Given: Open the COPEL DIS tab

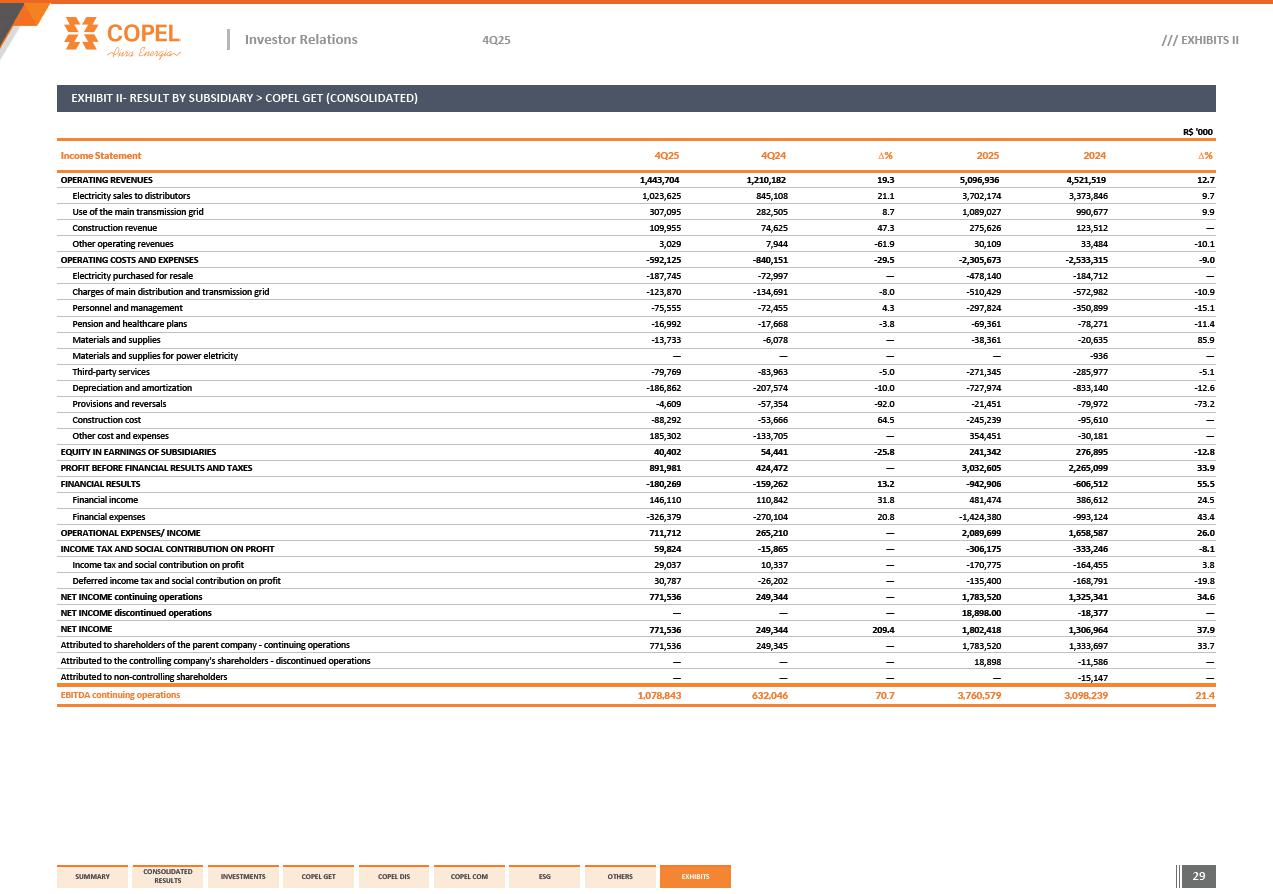Looking at the screenshot, I should [394, 877].
